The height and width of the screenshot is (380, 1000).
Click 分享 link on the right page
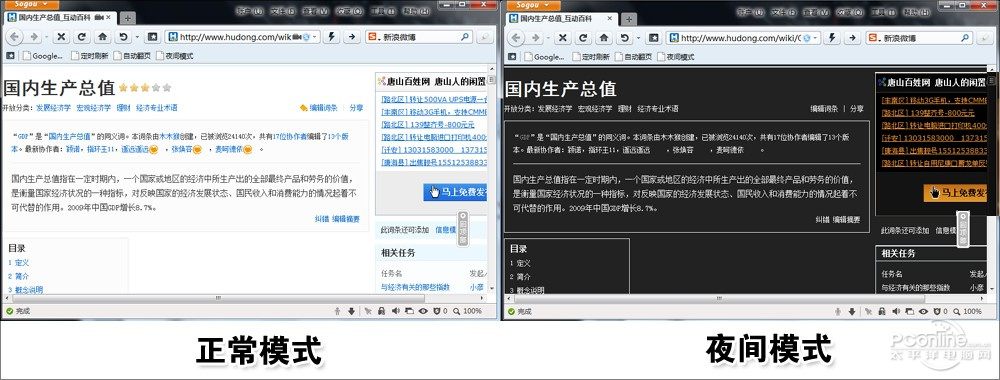pyautogui.click(x=857, y=108)
